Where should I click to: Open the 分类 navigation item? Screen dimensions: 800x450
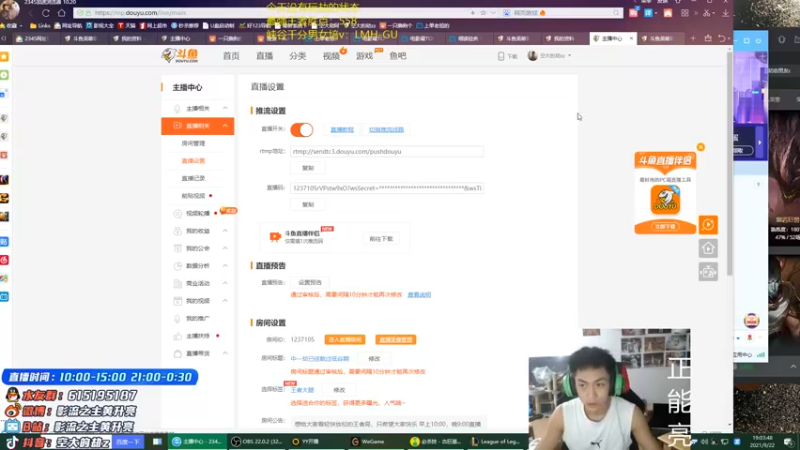pos(297,56)
